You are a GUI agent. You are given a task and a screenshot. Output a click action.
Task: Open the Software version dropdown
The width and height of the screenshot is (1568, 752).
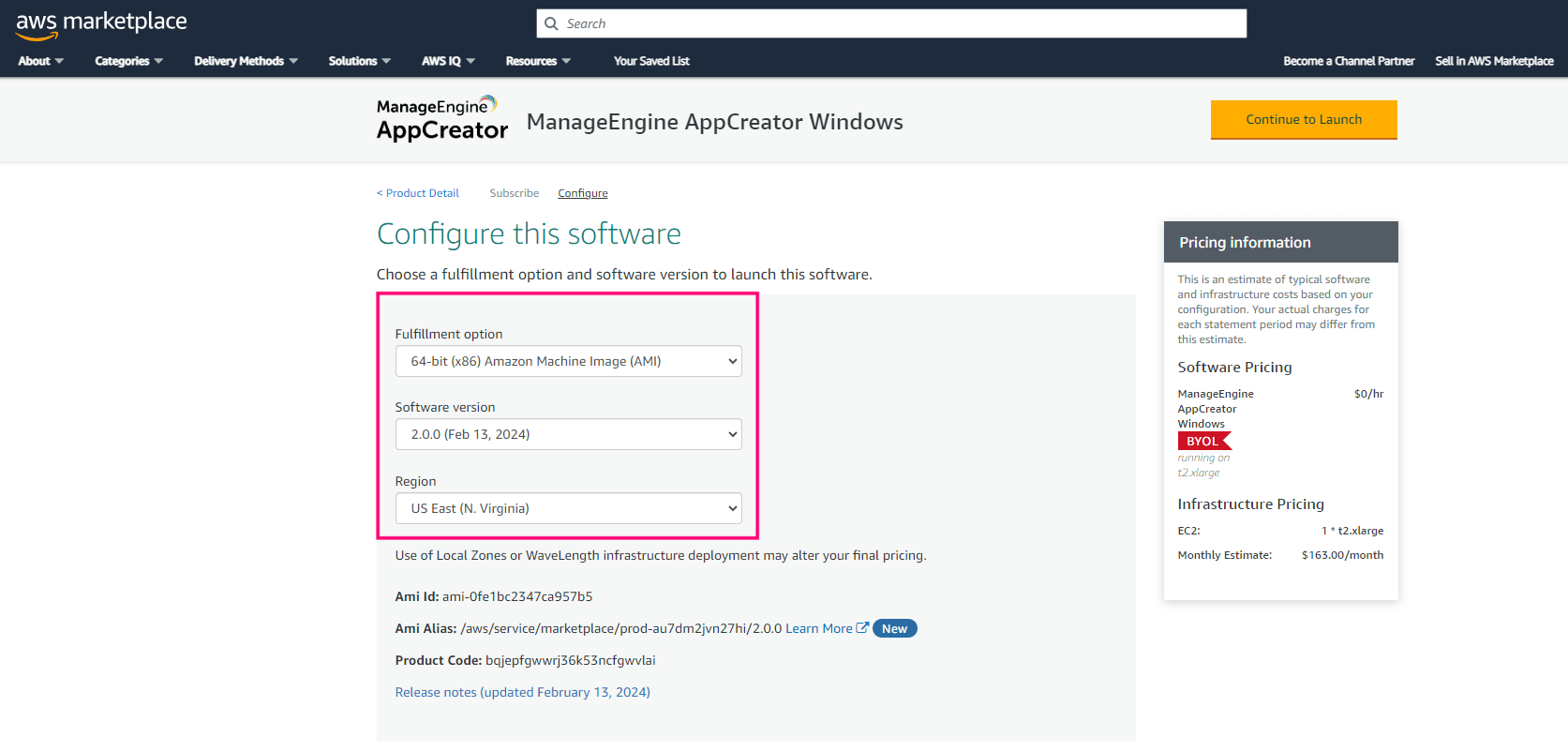point(568,434)
